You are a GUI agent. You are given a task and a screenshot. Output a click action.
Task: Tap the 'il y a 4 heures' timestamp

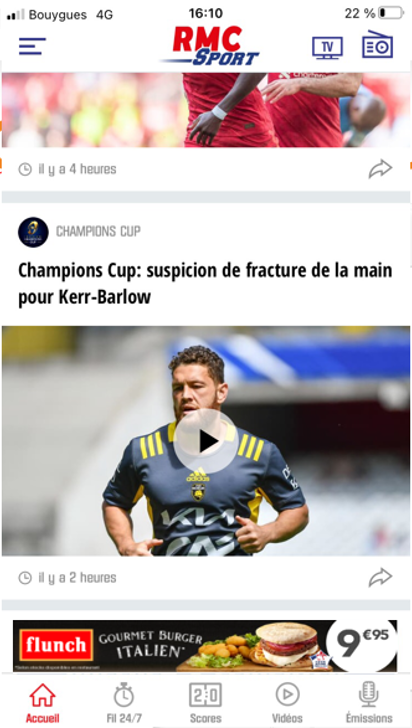click(x=67, y=169)
